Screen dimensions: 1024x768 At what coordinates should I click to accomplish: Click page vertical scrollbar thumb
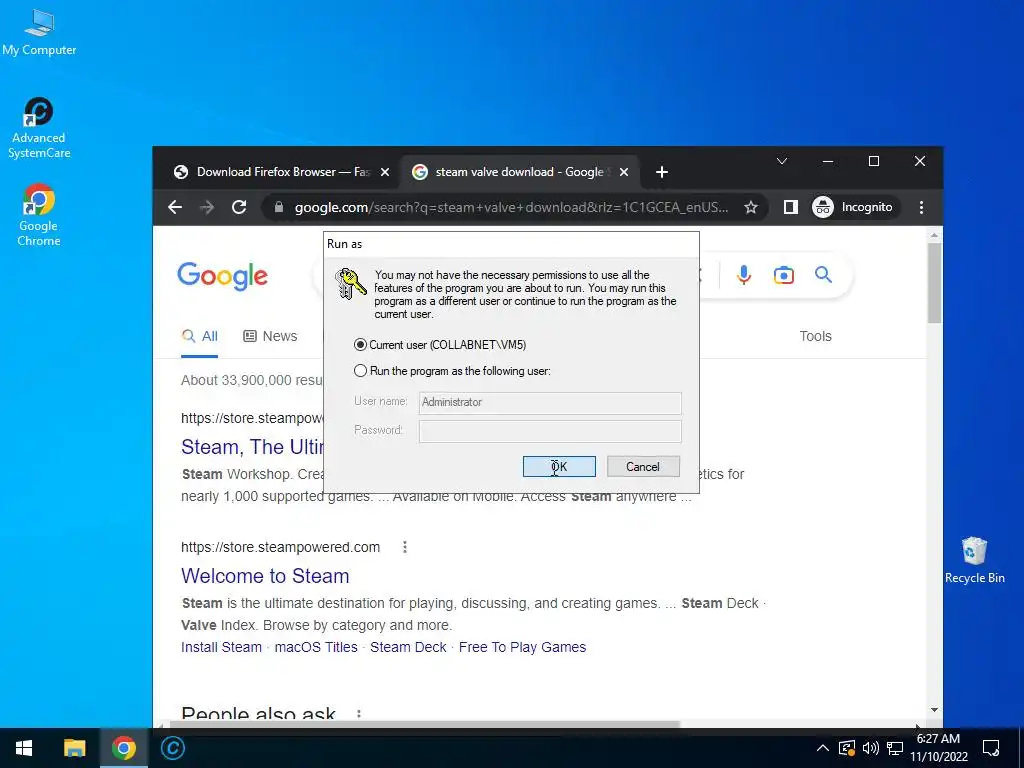935,282
